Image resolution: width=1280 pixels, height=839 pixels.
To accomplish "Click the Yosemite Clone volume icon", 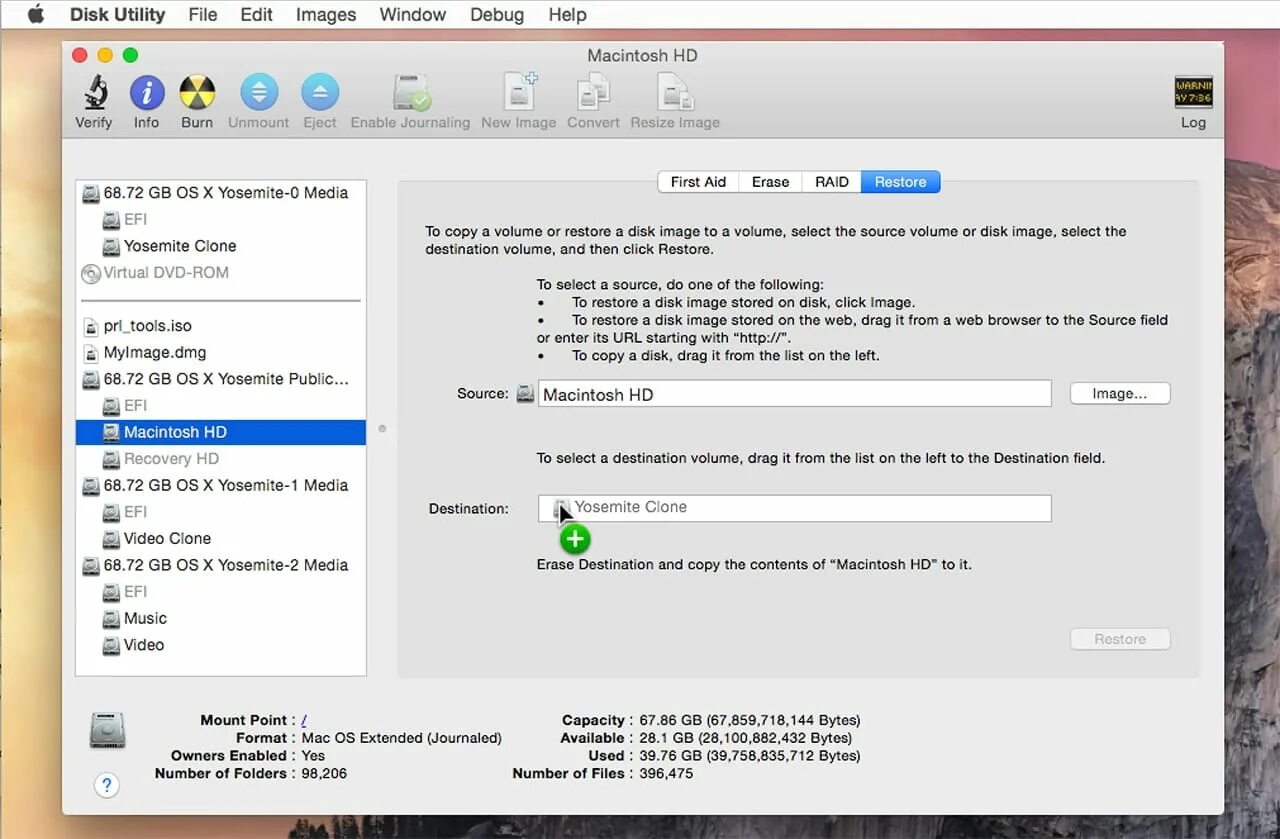I will [x=111, y=246].
